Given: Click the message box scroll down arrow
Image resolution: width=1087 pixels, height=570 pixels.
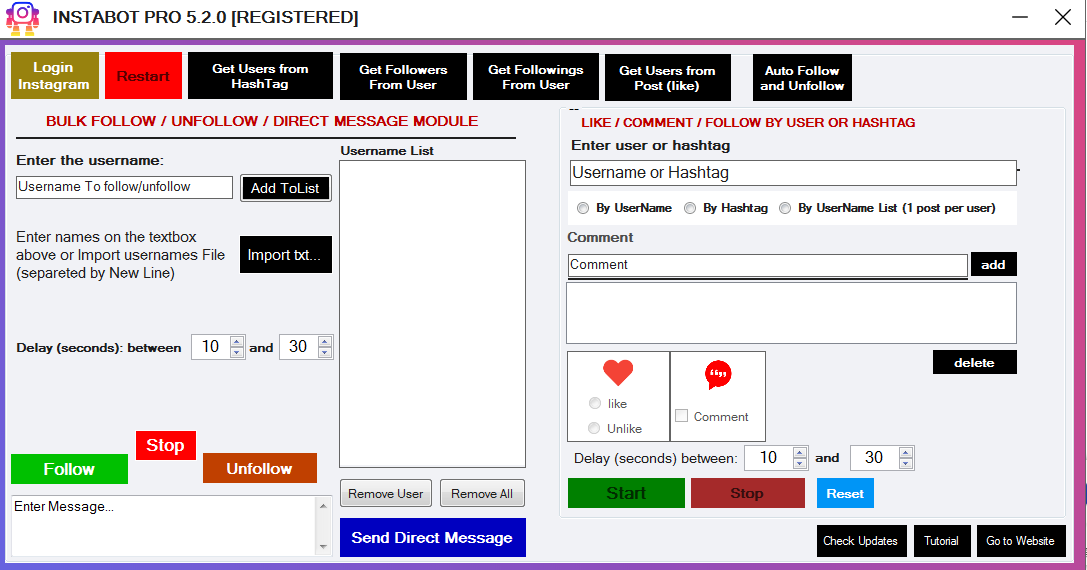Looking at the screenshot, I should click(323, 547).
